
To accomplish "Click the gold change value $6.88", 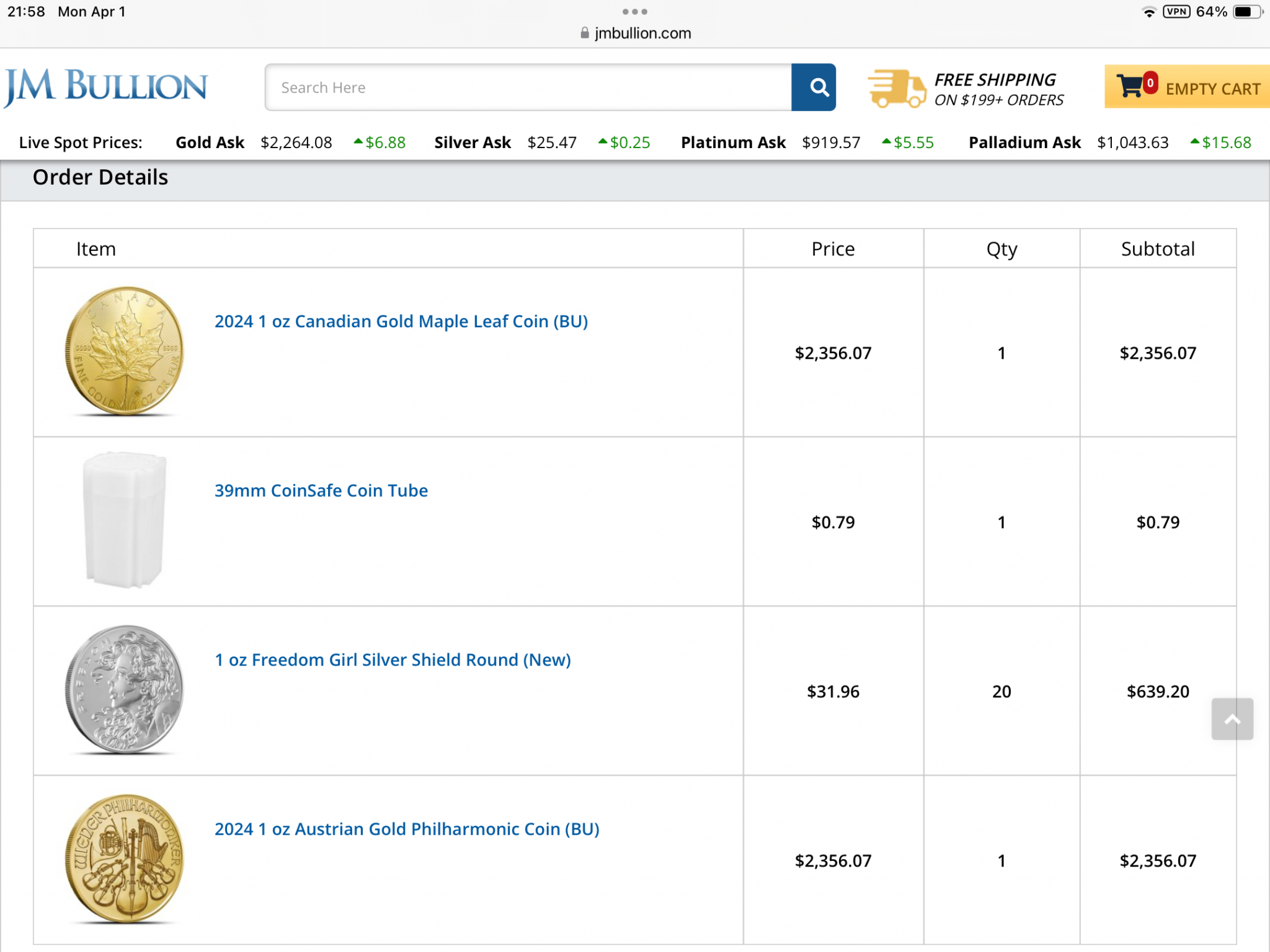I will (385, 143).
